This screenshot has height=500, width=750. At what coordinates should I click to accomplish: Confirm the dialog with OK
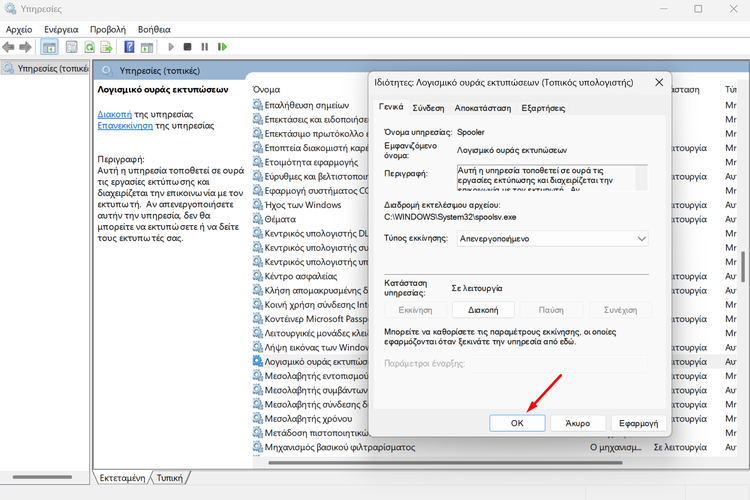517,423
